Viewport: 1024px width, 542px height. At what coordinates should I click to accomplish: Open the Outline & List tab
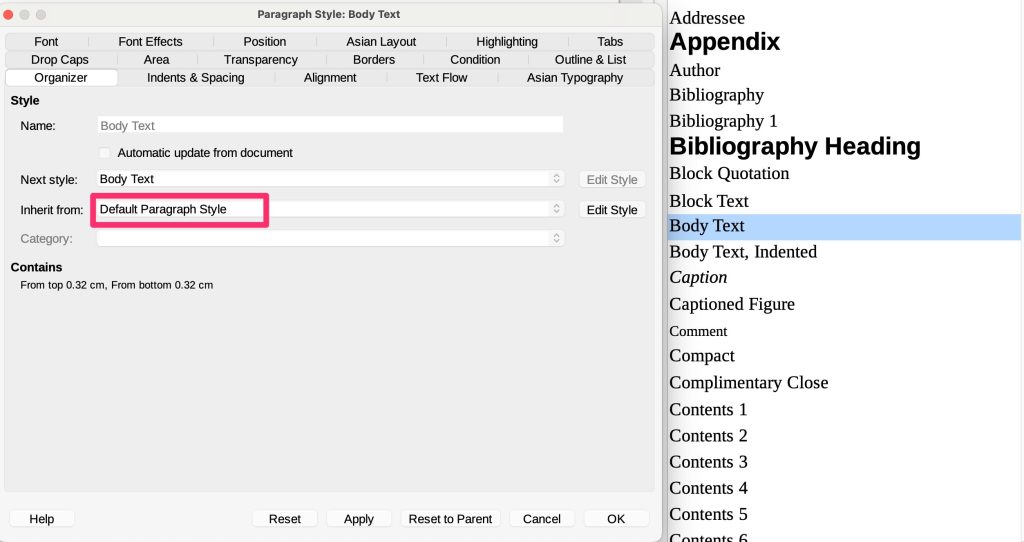(x=590, y=60)
